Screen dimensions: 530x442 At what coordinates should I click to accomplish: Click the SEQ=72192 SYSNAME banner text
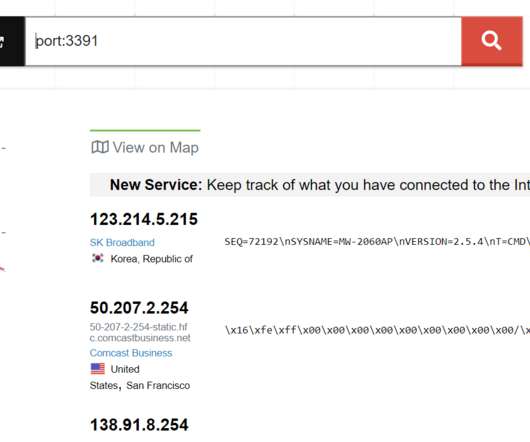point(377,242)
